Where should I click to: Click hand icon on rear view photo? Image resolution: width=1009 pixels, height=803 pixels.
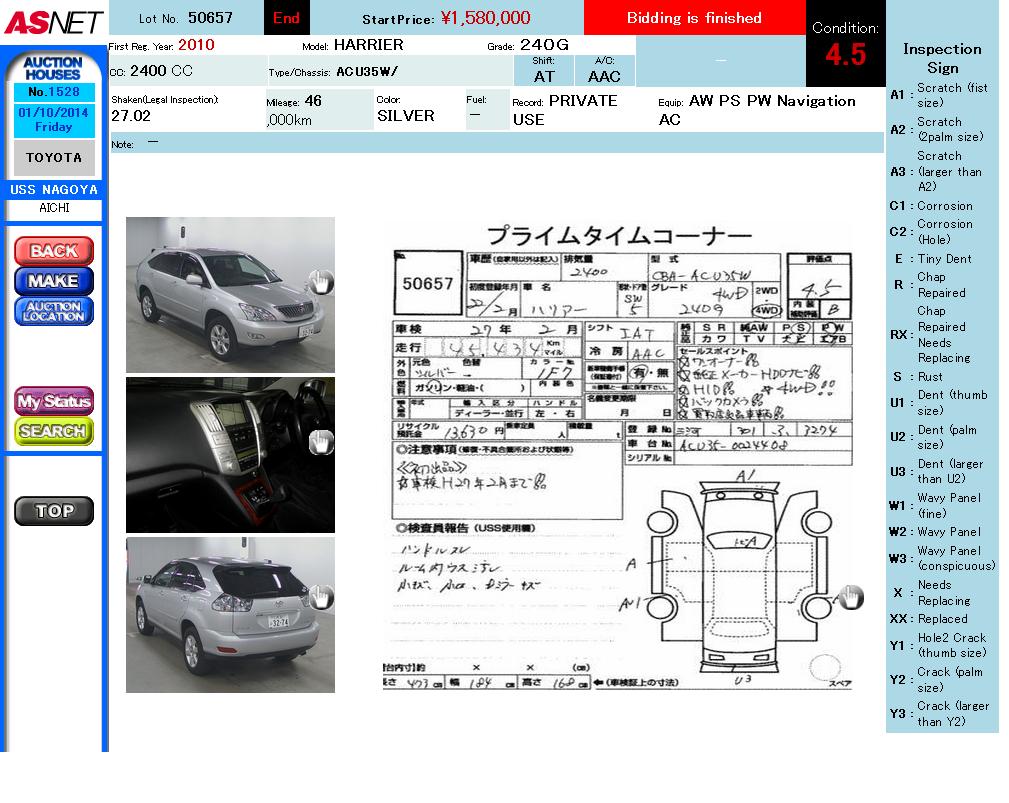(320, 598)
